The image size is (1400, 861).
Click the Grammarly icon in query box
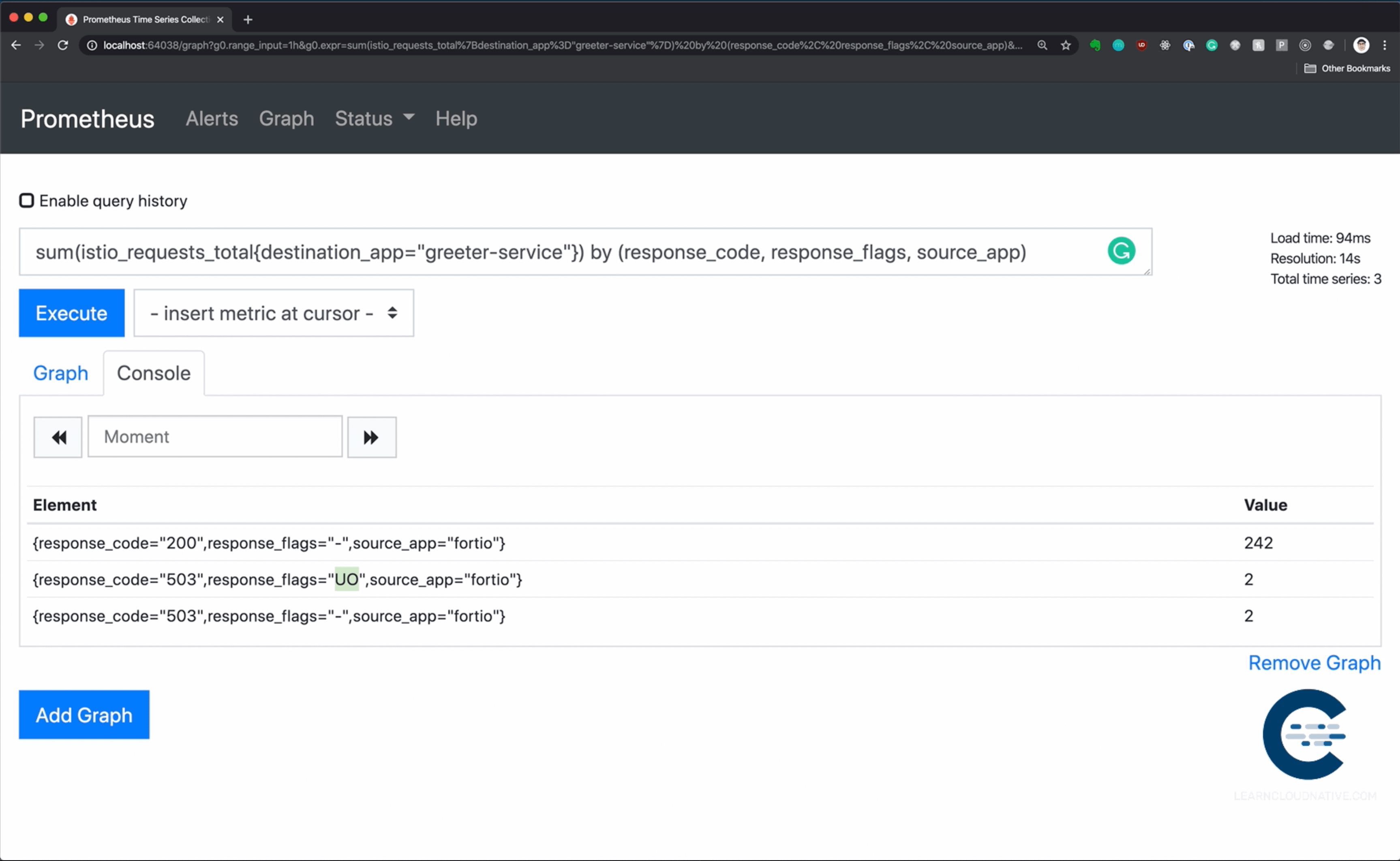1121,251
